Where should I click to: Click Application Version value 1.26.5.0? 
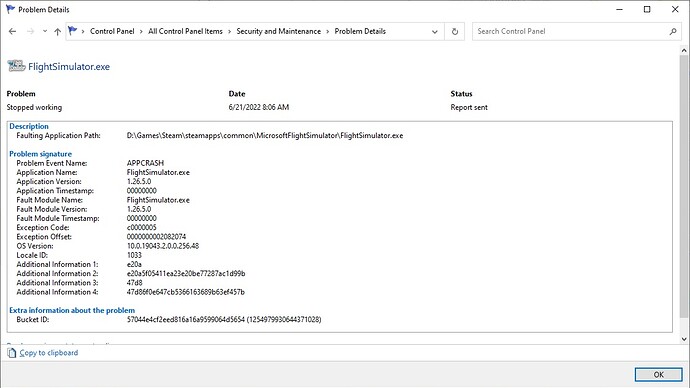[139, 182]
